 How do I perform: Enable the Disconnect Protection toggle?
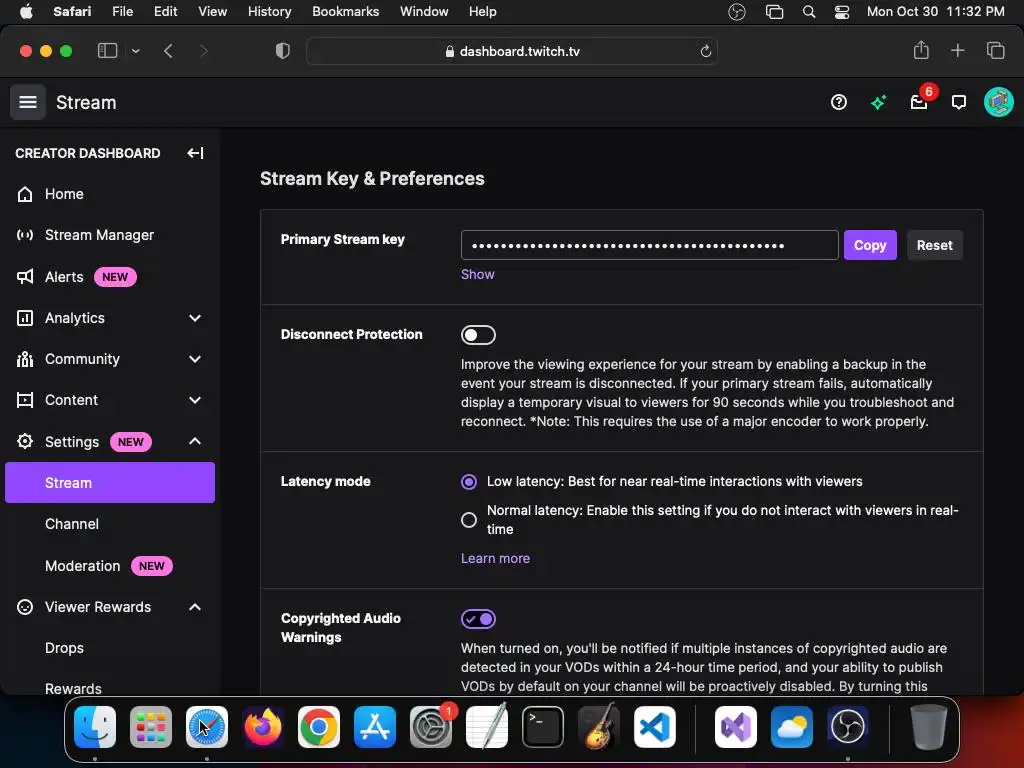point(478,335)
